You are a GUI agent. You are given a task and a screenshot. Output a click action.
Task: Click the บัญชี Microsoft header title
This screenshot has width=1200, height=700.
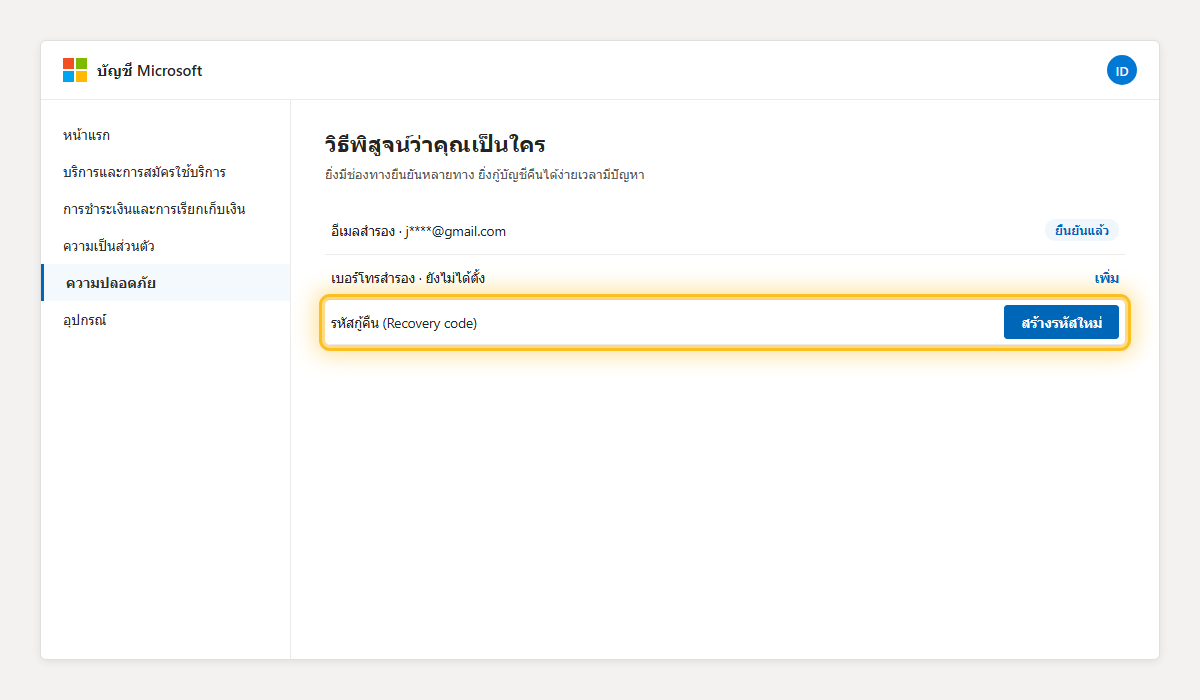[x=150, y=70]
